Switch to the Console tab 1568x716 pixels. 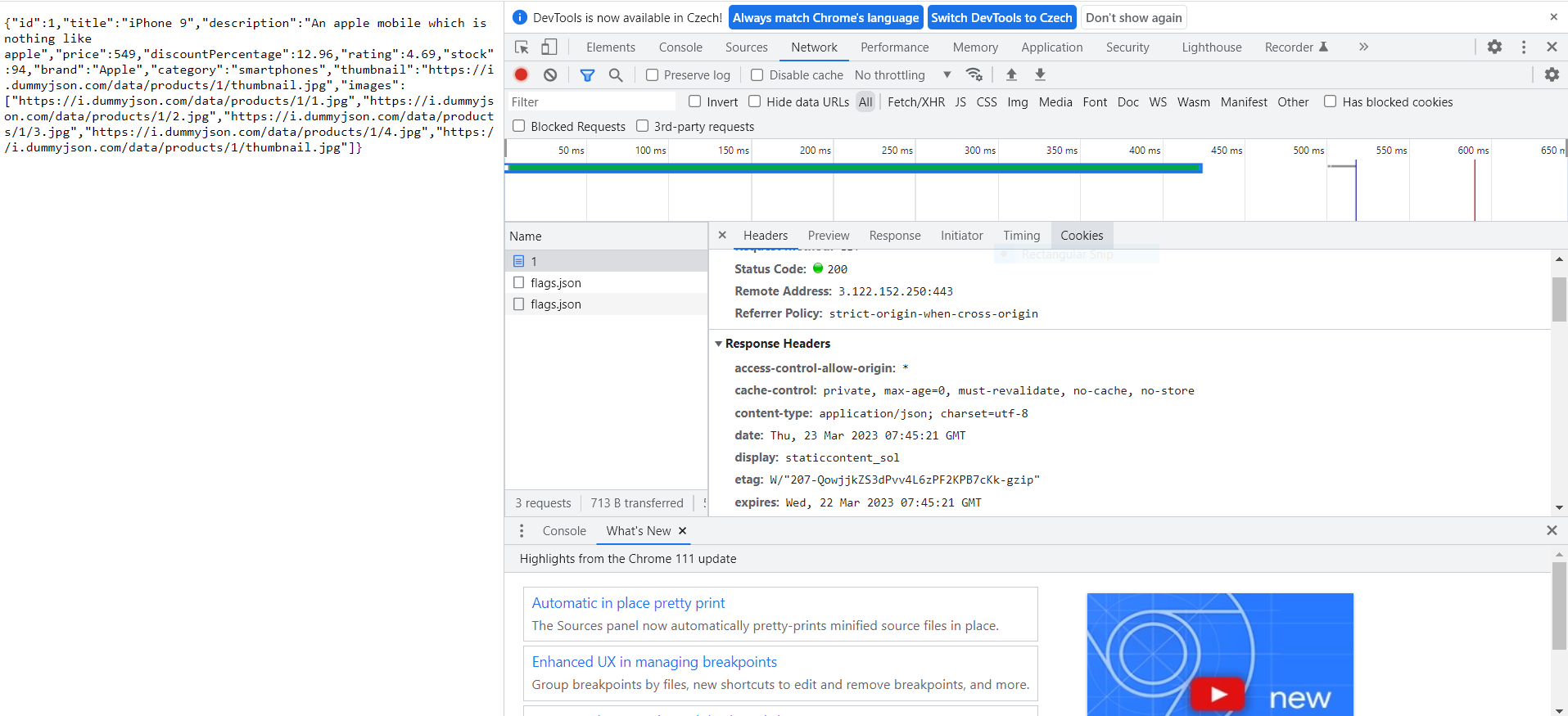[680, 47]
